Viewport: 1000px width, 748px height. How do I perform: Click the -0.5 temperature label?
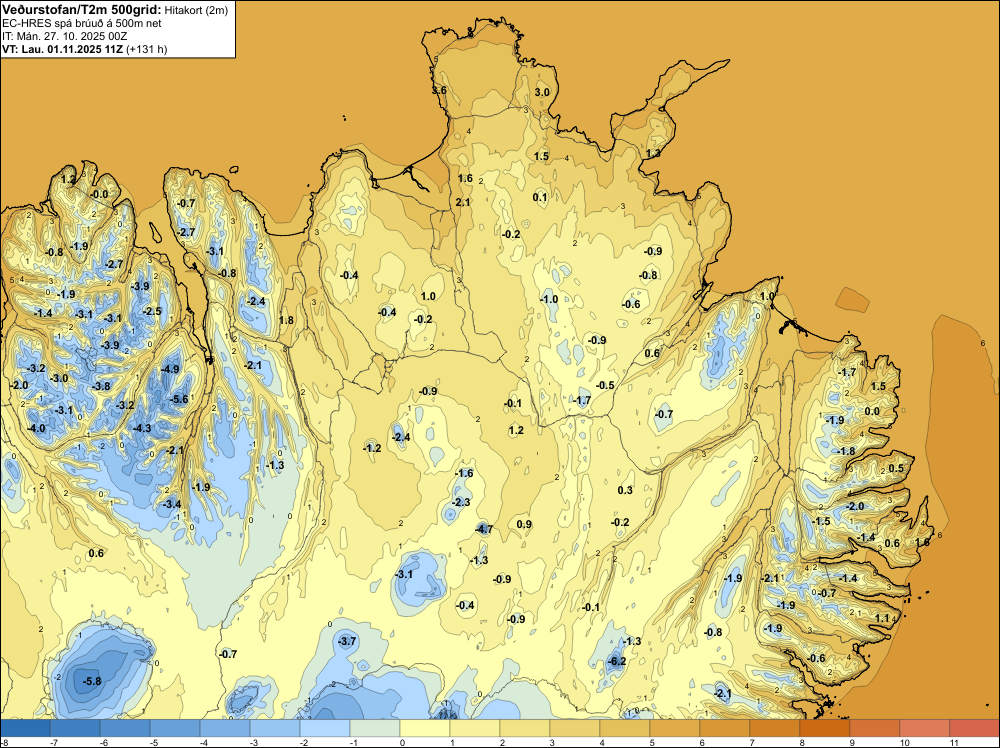click(605, 385)
